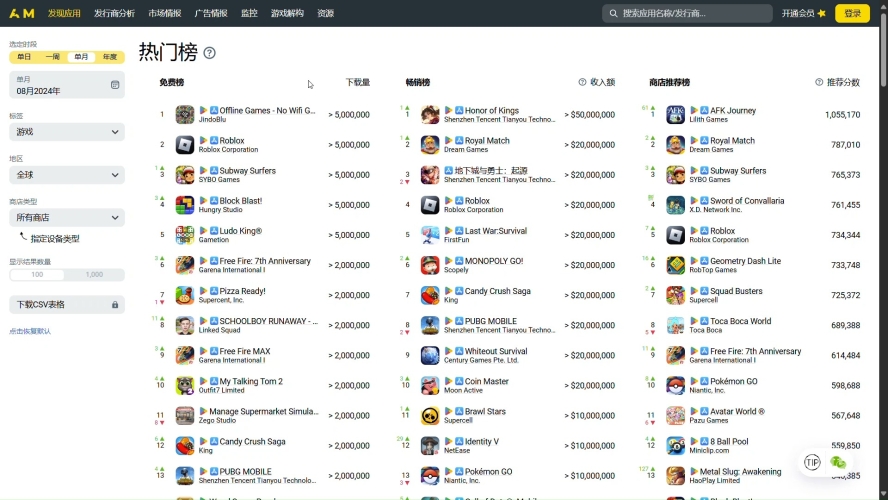Click > $50,000,000 revenue value
The image size is (888, 500).
click(x=590, y=114)
